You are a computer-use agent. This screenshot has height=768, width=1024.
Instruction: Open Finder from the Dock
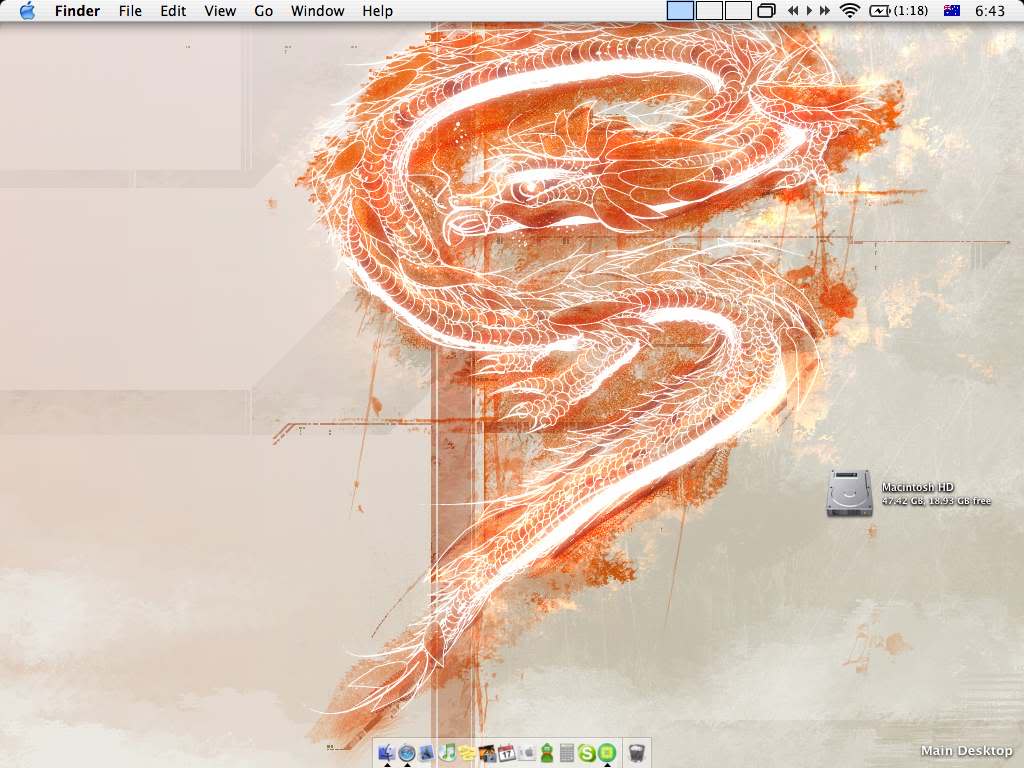(387, 753)
